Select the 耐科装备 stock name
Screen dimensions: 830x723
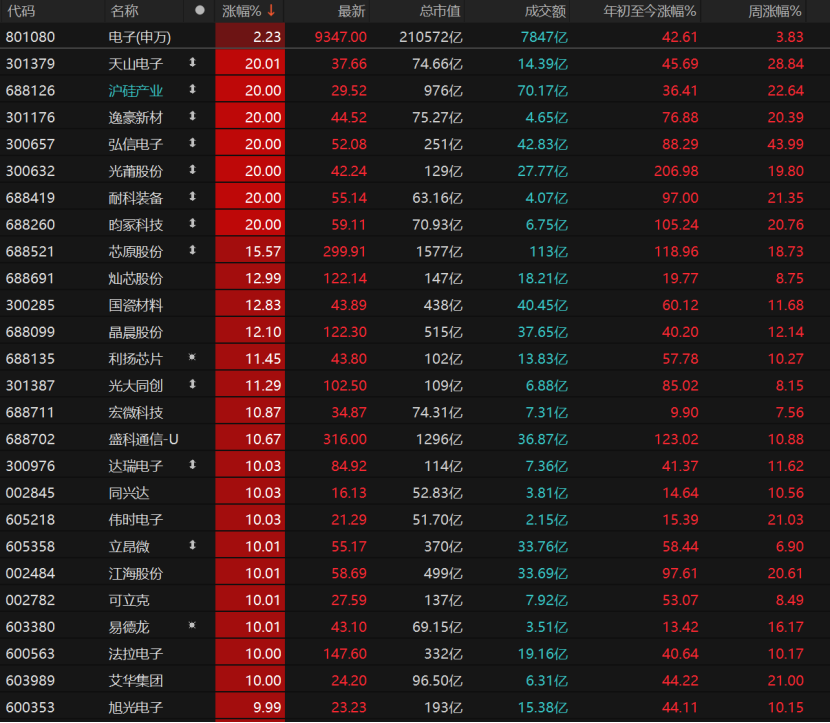[x=136, y=198]
